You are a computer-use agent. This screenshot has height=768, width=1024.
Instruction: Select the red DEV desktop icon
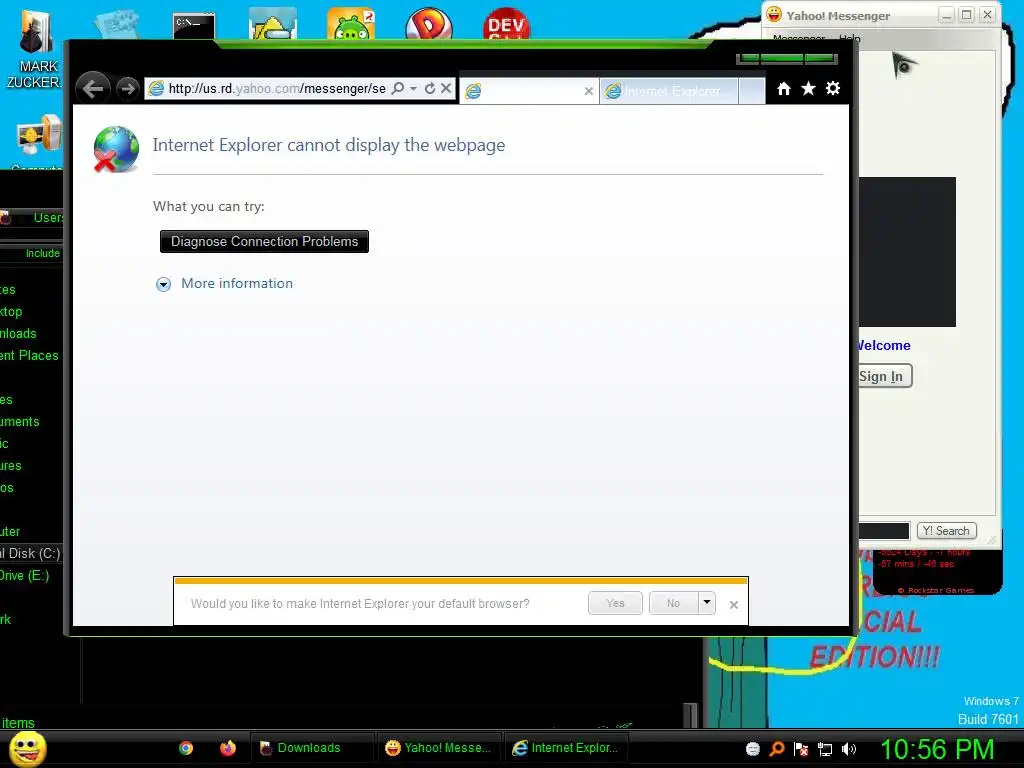tap(506, 25)
